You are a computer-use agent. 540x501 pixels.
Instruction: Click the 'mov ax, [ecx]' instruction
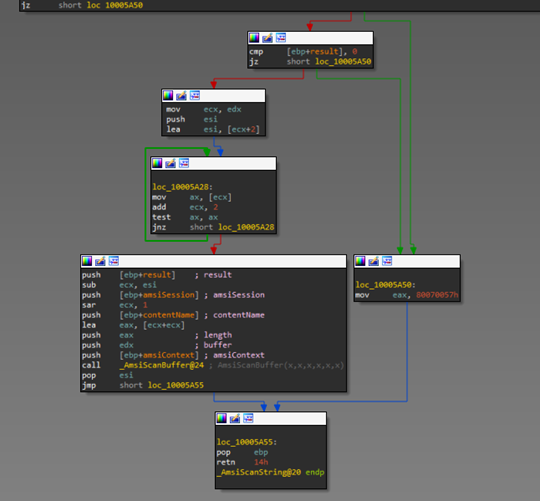point(192,197)
